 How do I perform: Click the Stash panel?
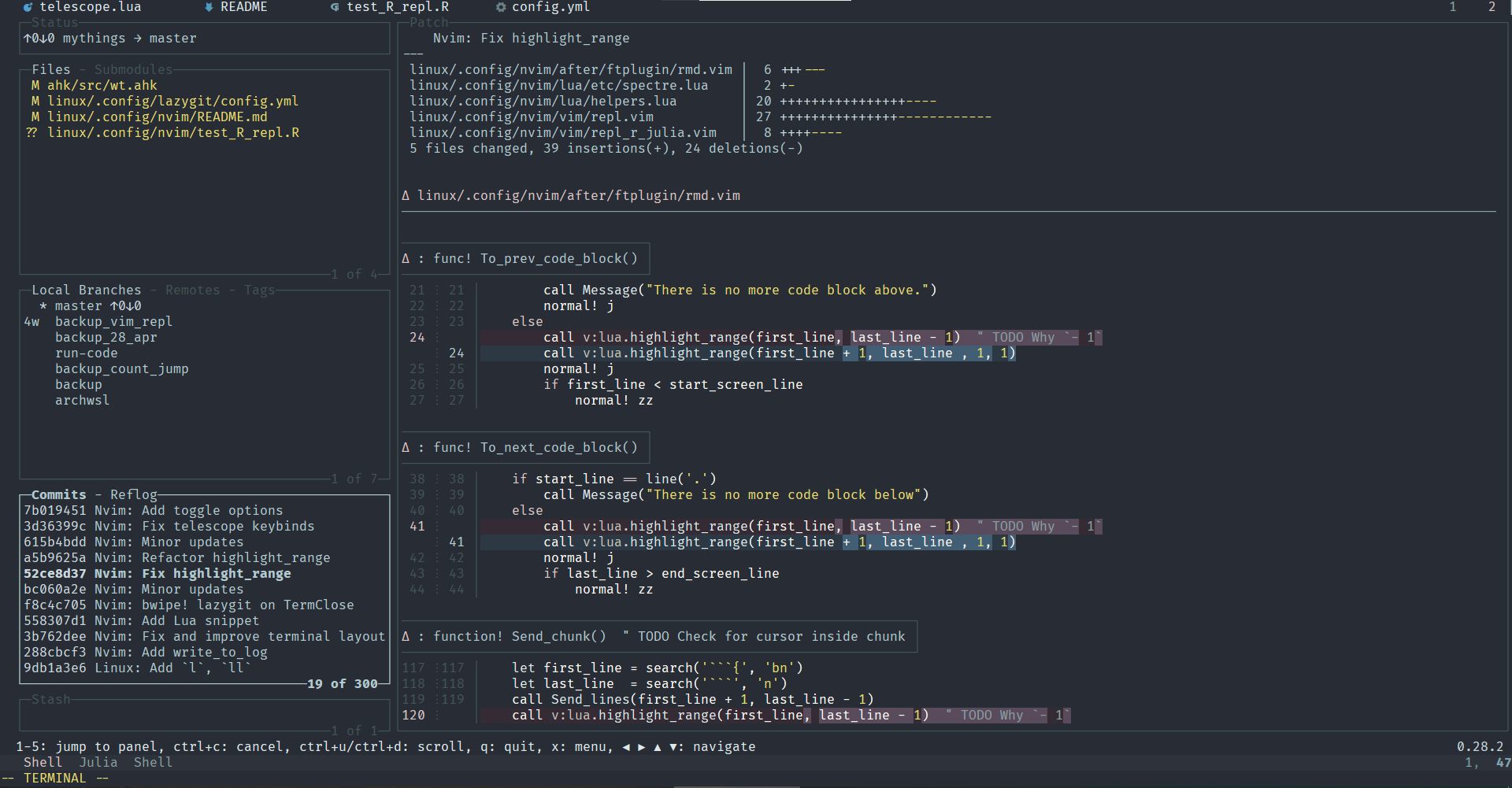205,715
